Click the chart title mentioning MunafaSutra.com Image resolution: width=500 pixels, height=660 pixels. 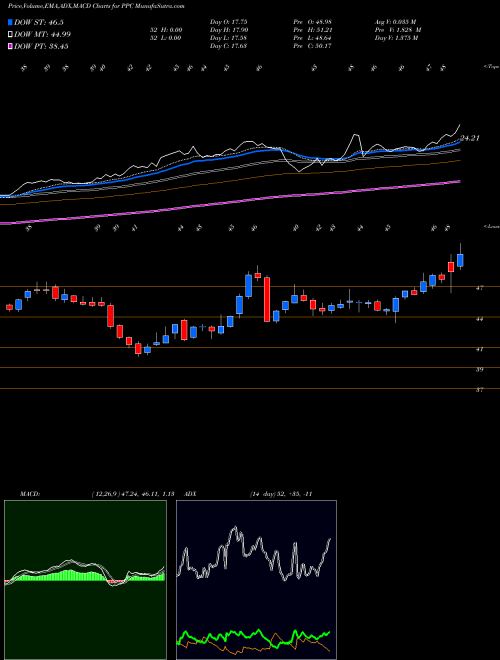[96, 6]
